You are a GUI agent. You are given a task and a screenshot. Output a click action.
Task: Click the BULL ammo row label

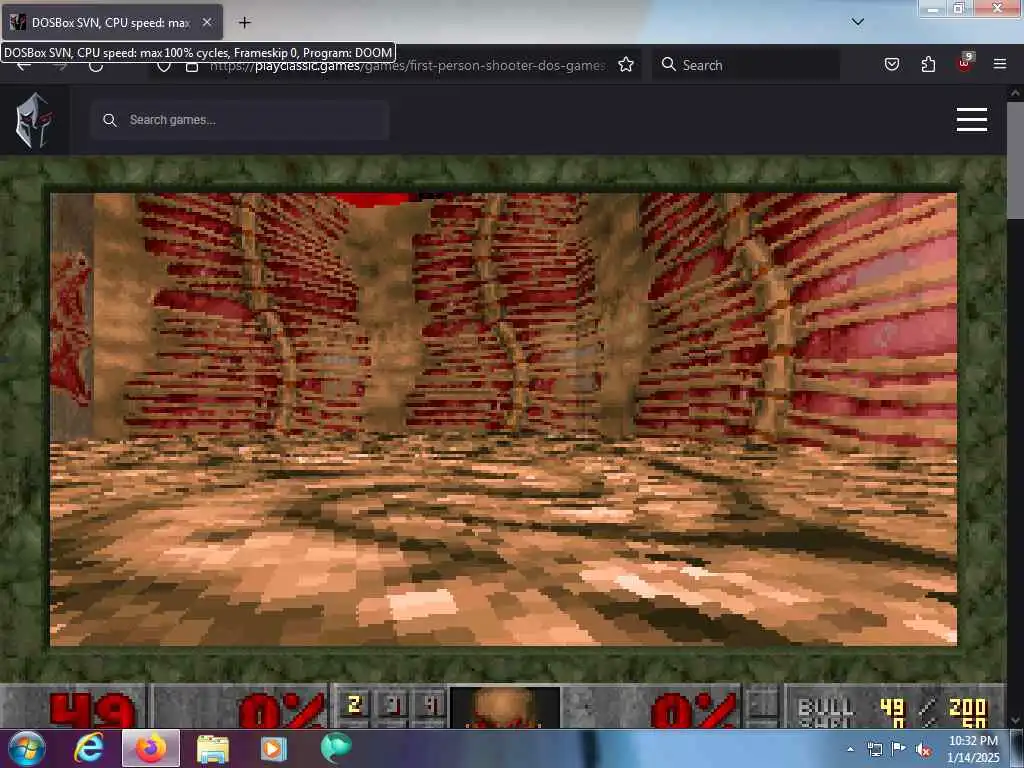tap(825, 708)
